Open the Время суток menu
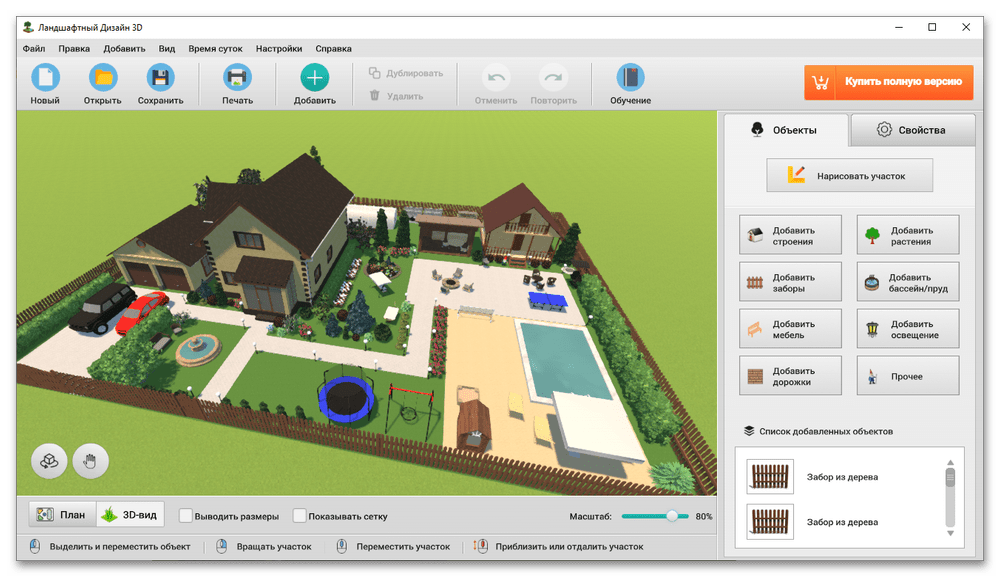 (x=215, y=48)
